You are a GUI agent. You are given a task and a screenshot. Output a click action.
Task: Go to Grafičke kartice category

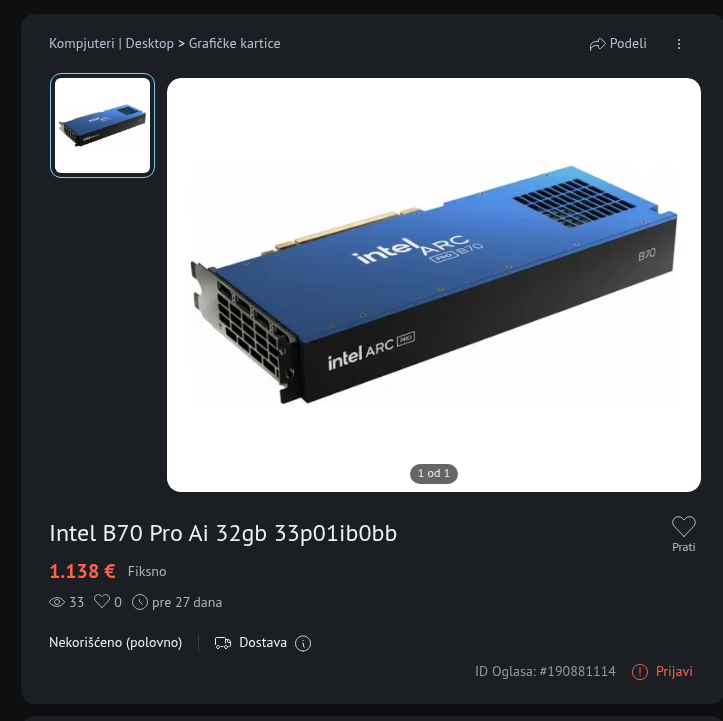(x=235, y=43)
